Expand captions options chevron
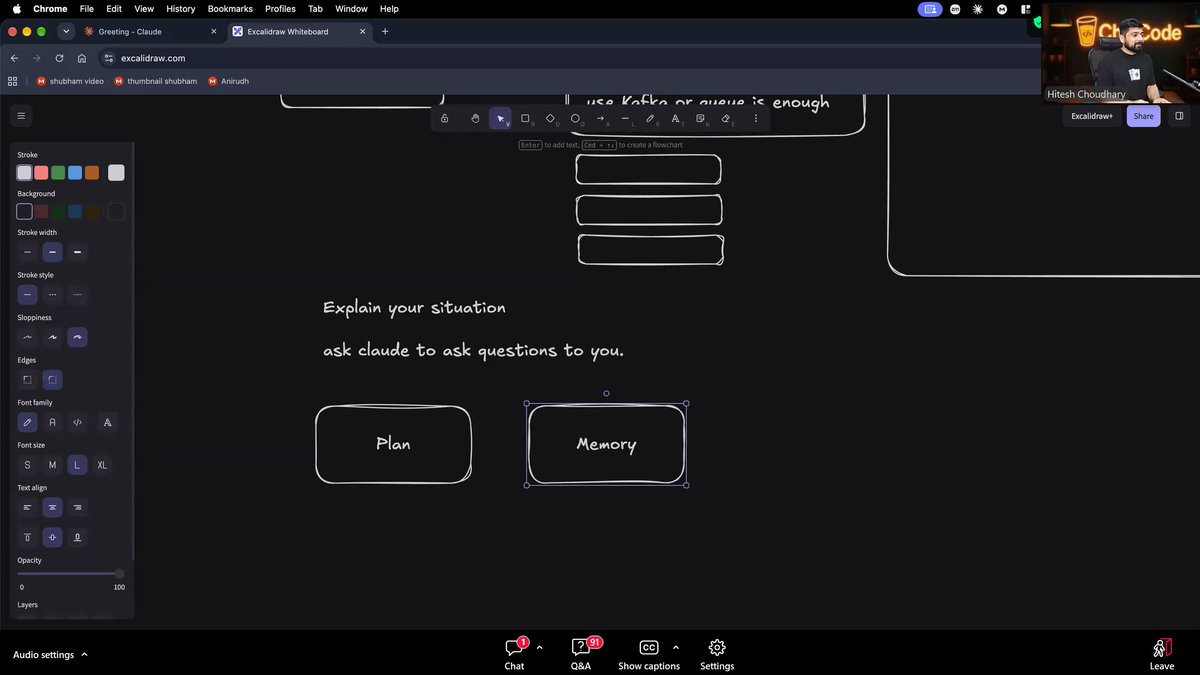 676,647
